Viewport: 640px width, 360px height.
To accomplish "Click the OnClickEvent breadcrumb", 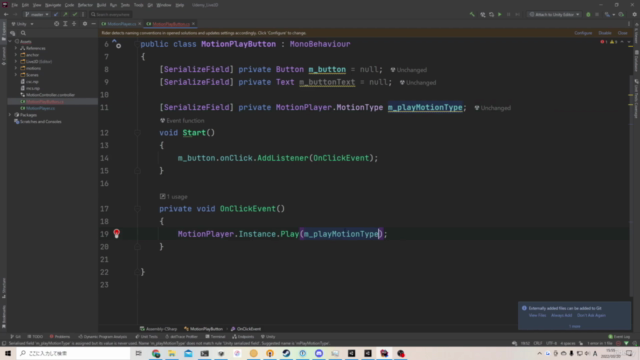I will [x=246, y=329].
